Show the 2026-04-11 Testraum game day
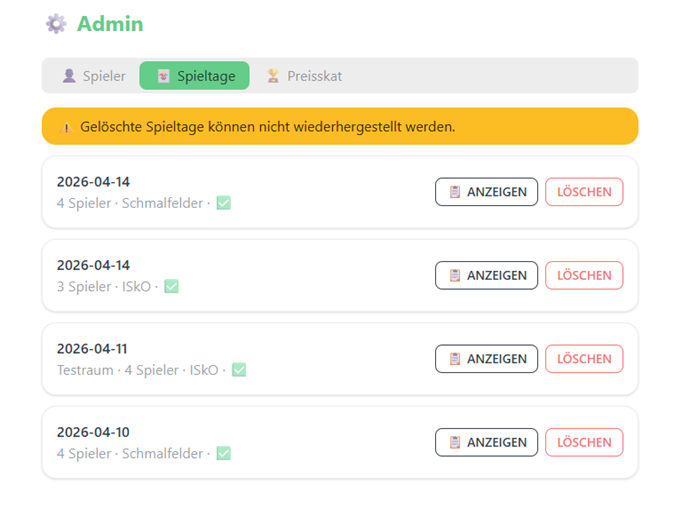 (x=487, y=359)
